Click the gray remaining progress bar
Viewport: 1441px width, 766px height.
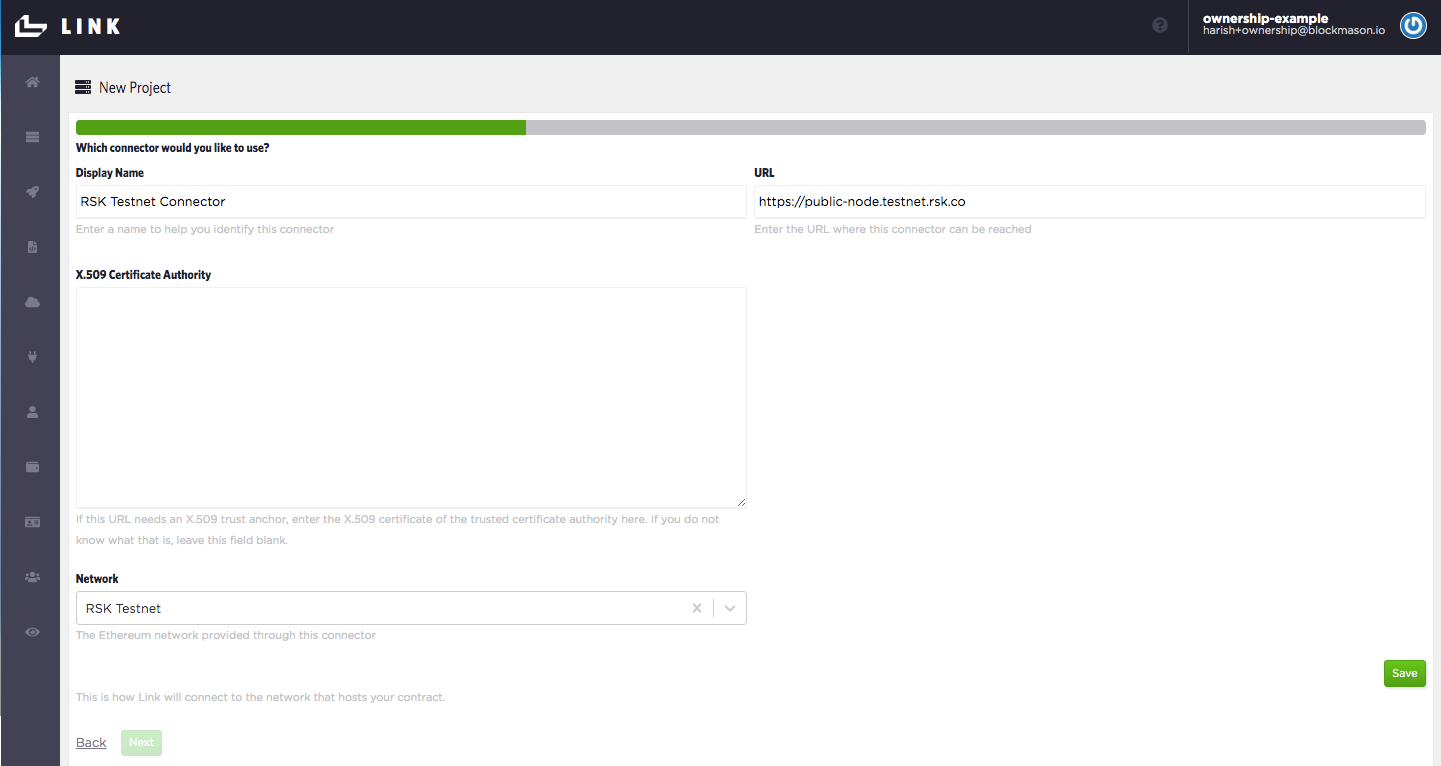976,128
